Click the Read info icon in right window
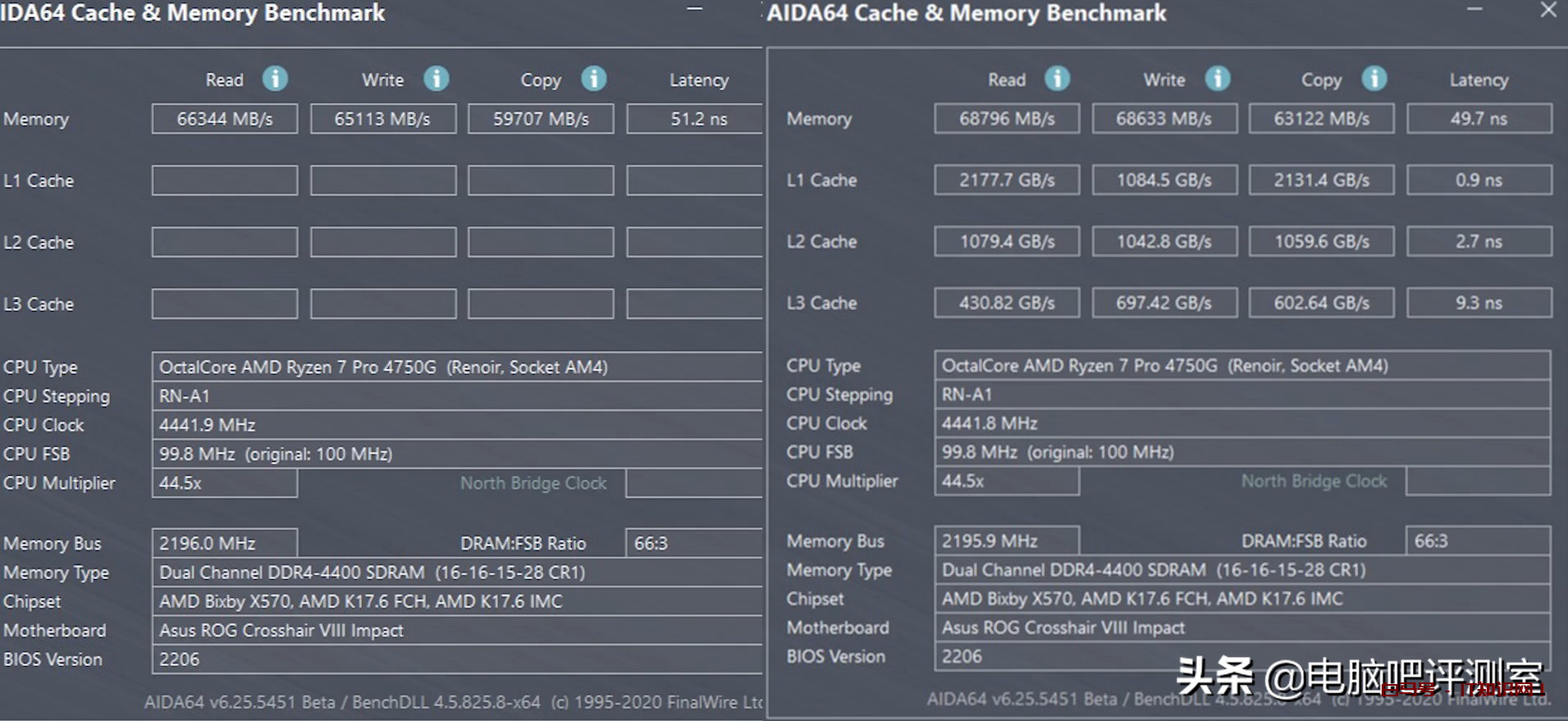Image resolution: width=1568 pixels, height=721 pixels. 1057,79
